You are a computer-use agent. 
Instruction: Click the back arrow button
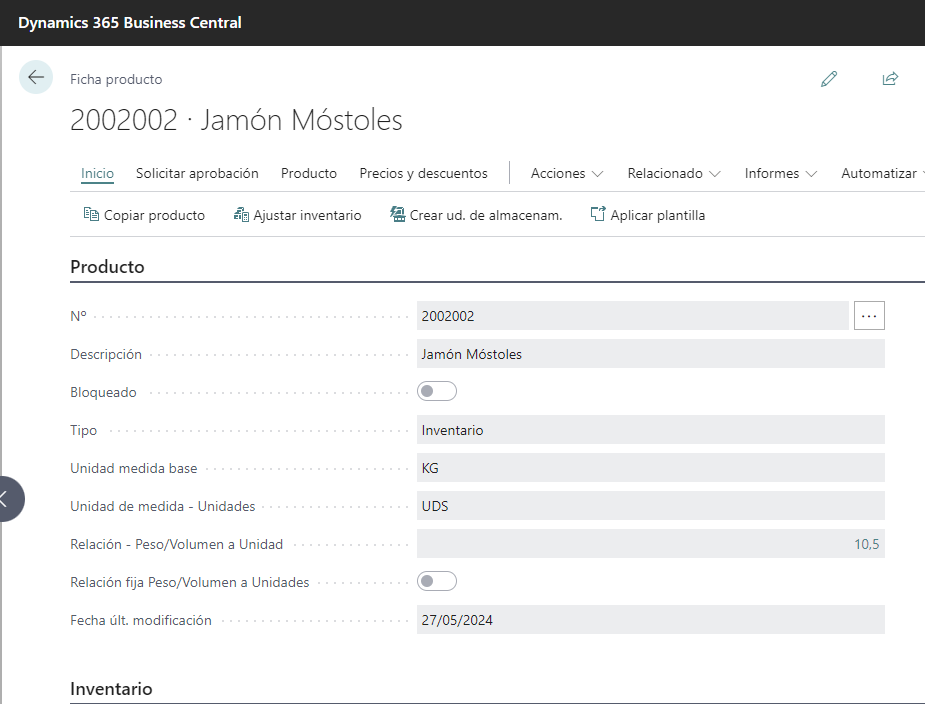click(36, 77)
